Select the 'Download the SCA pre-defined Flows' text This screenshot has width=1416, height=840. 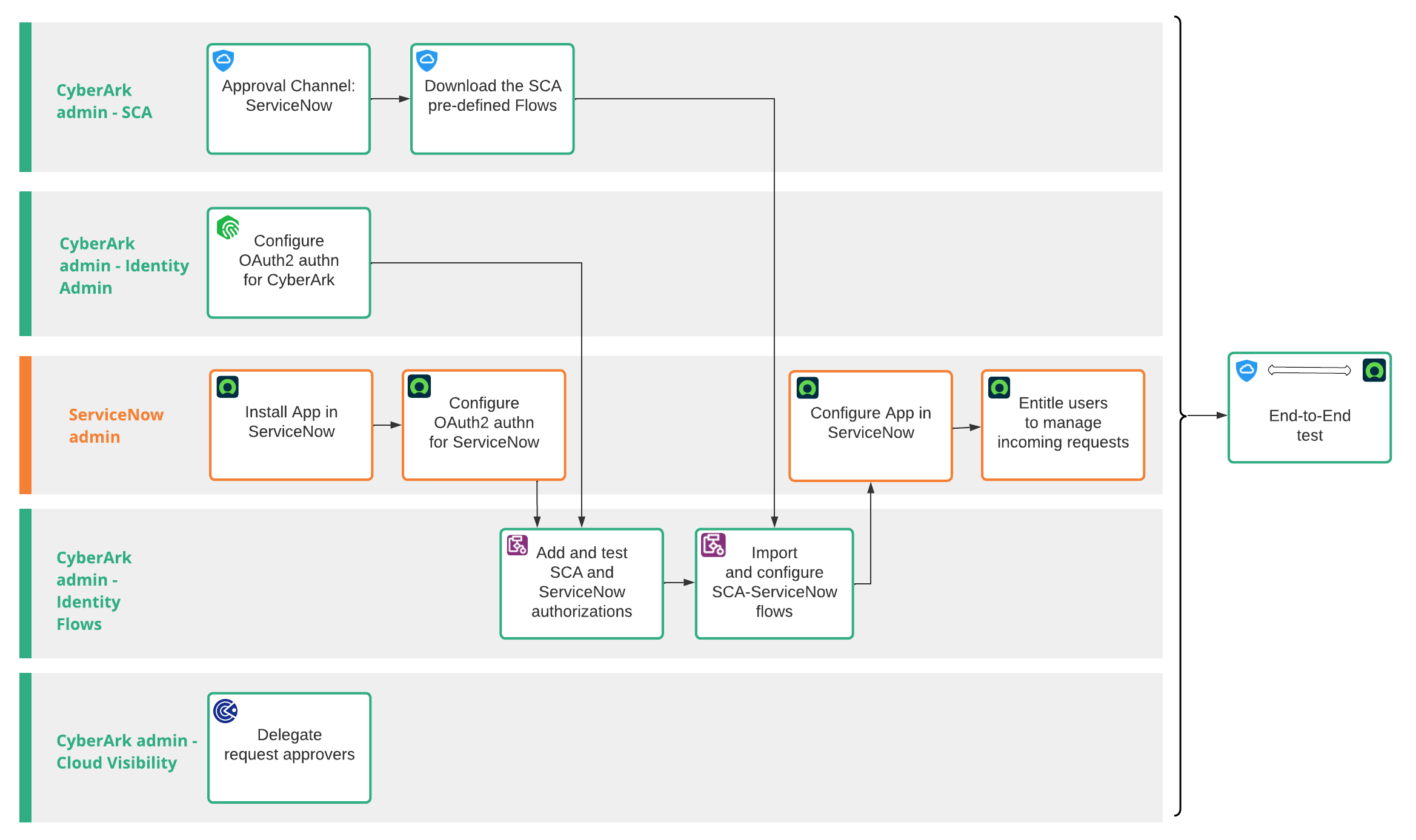(493, 96)
